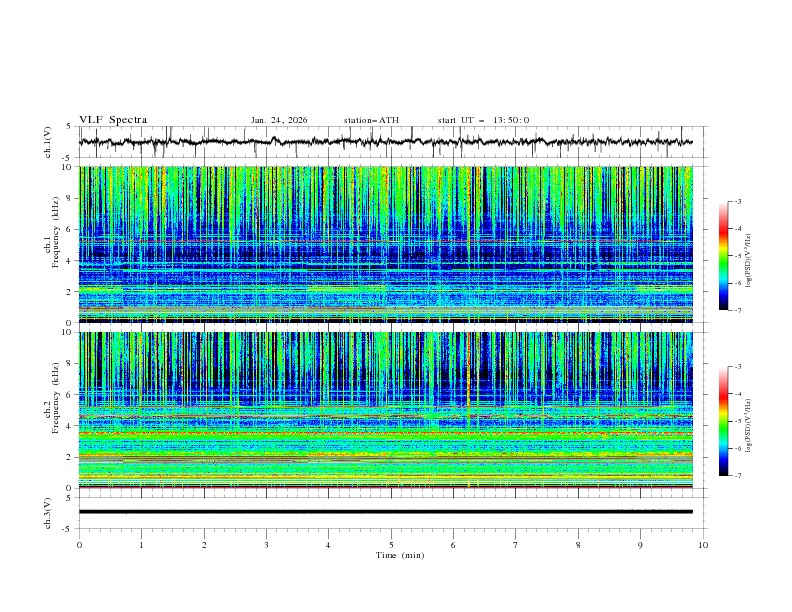Click the "0" tick on the time axis
The width and height of the screenshot is (792, 612).
pyautogui.click(x=79, y=545)
